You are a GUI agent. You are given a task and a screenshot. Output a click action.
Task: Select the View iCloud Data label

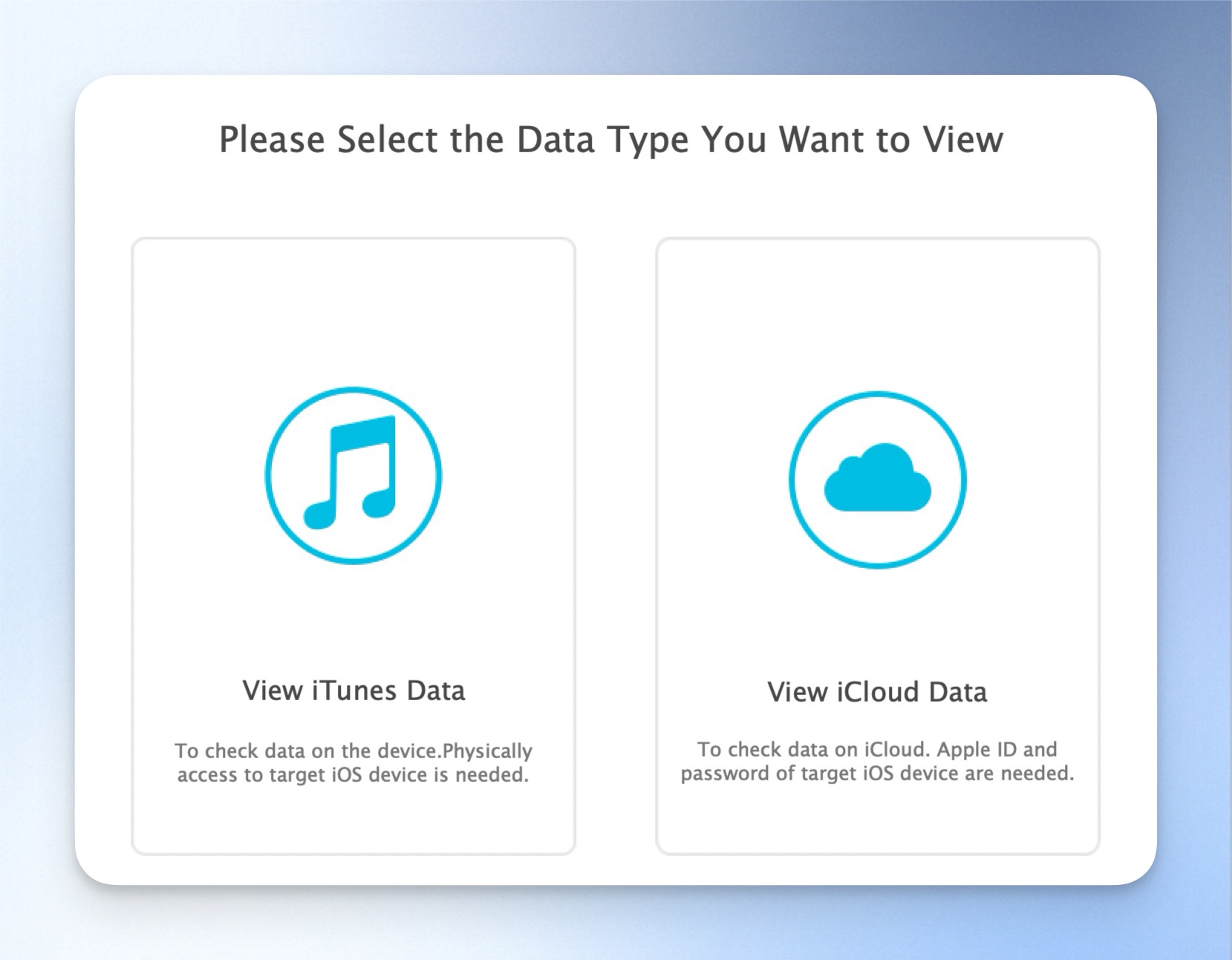click(x=878, y=692)
